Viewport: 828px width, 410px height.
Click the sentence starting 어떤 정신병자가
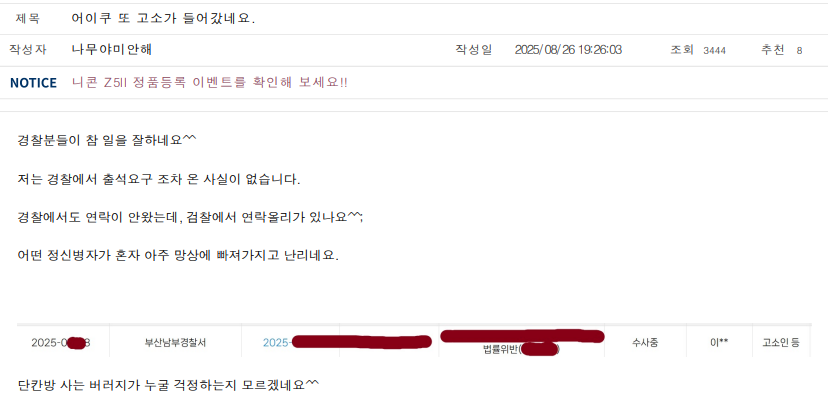(x=178, y=256)
